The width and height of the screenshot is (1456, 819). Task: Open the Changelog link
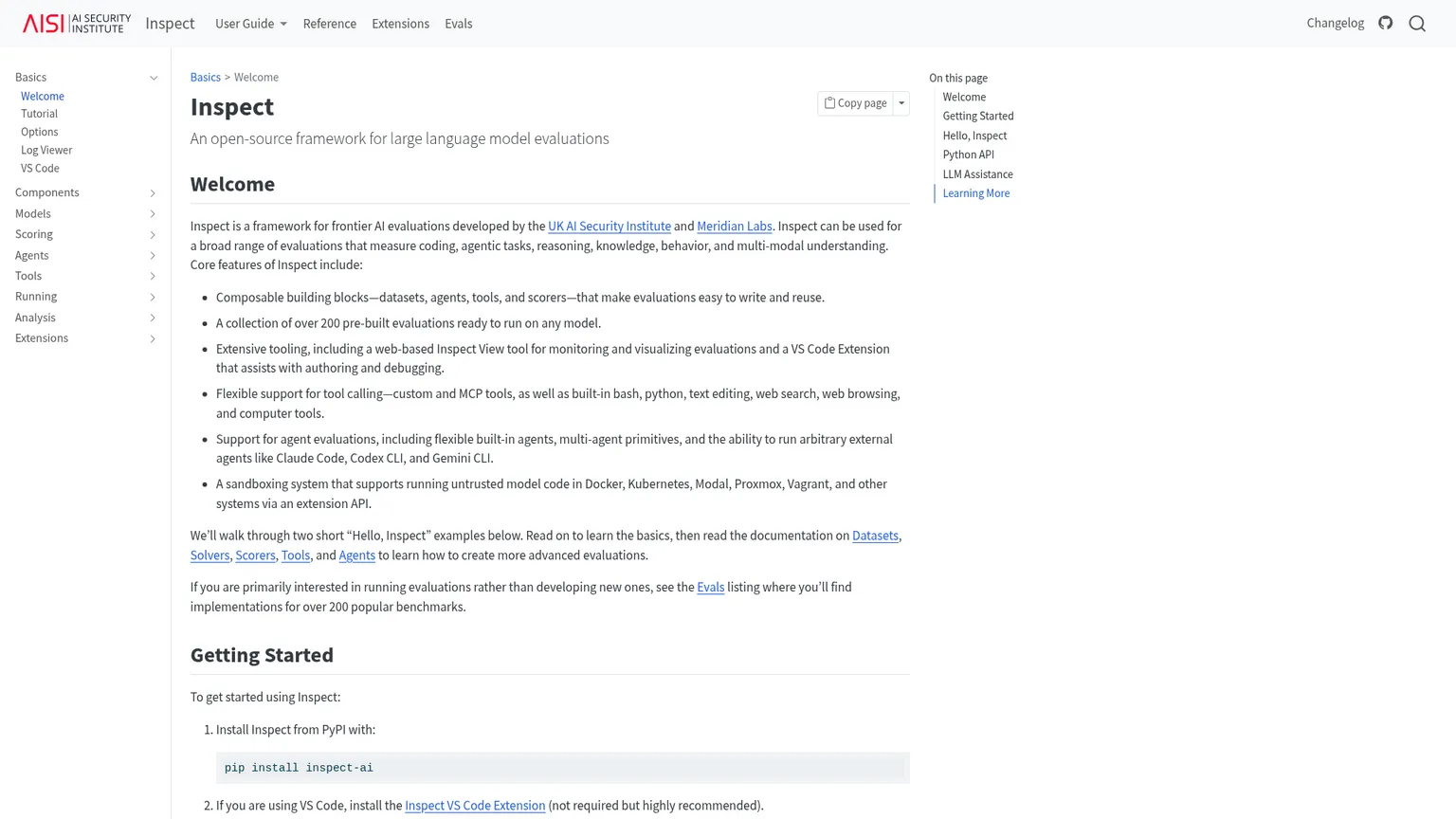coord(1335,23)
